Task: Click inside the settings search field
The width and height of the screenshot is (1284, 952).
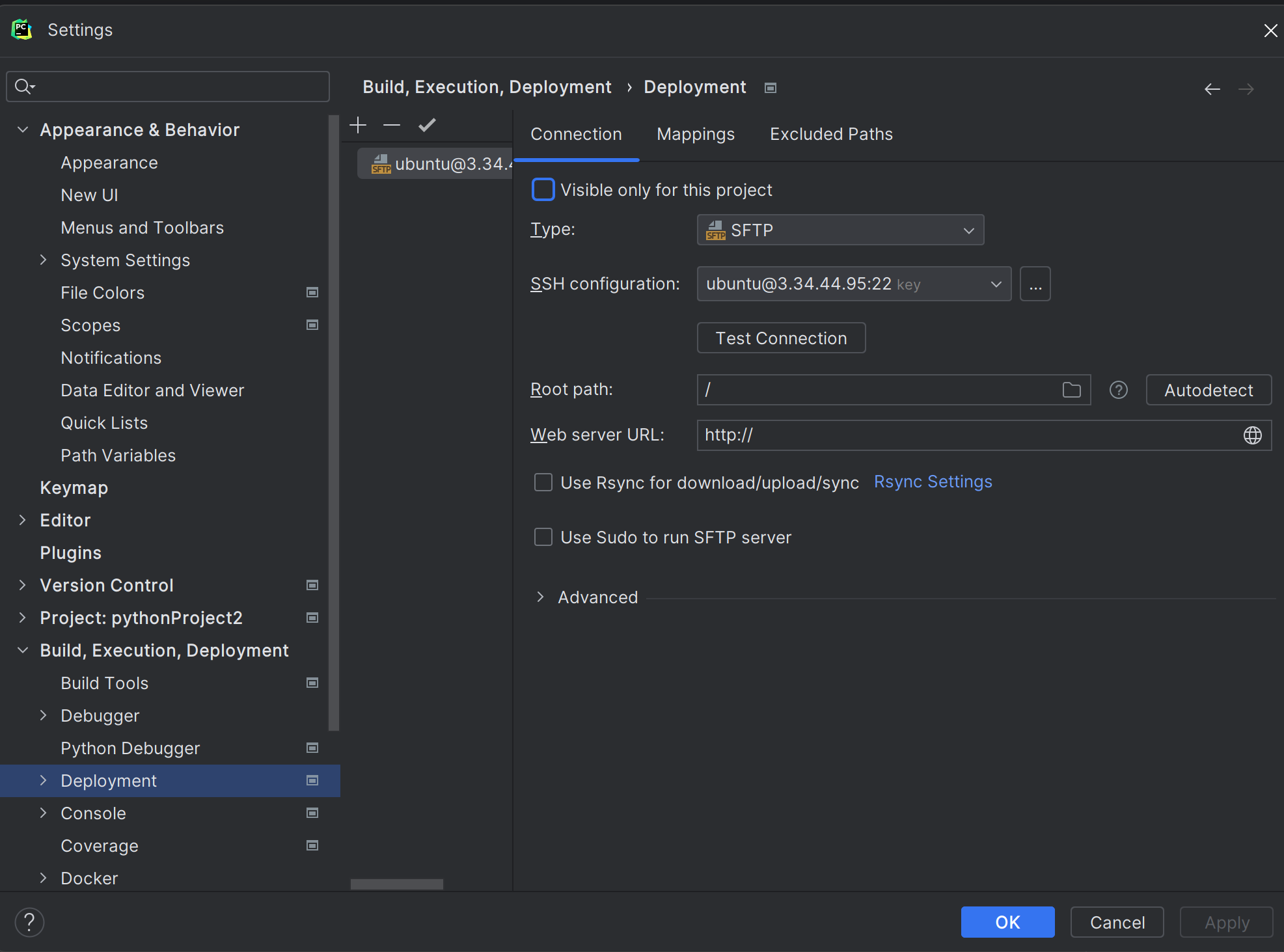Action: coord(167,87)
